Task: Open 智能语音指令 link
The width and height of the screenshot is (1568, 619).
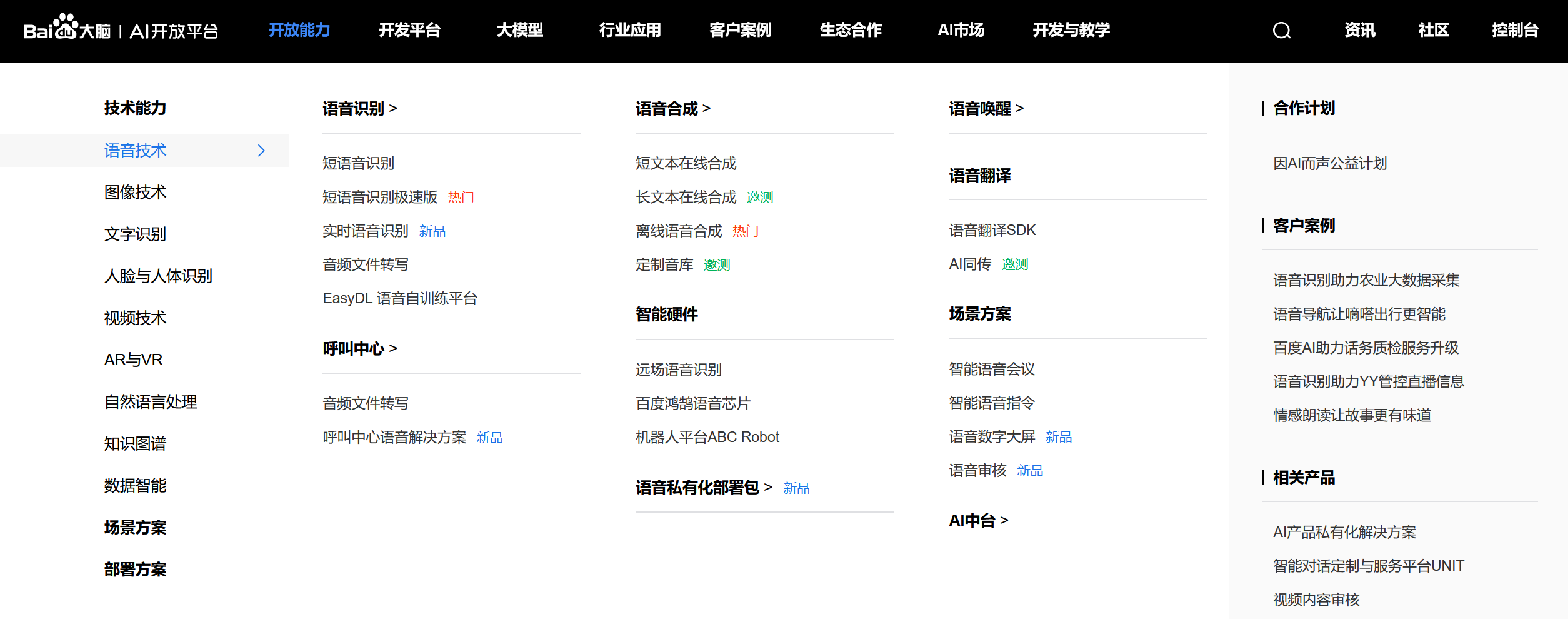Action: point(992,403)
